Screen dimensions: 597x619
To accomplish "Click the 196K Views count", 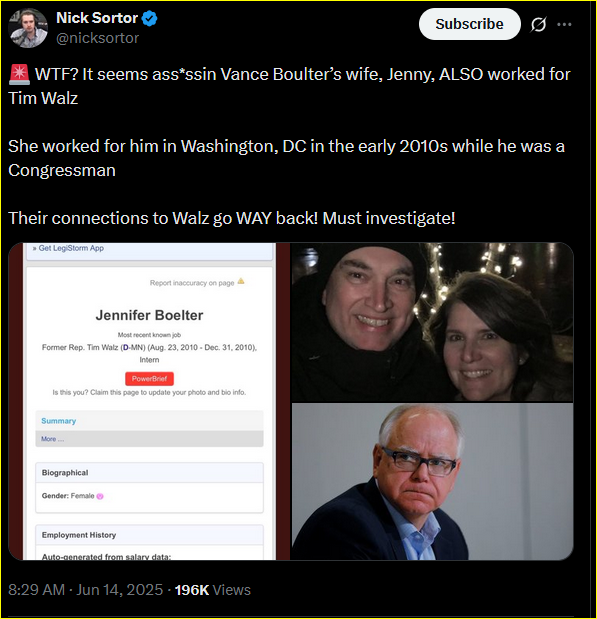I will [x=212, y=590].
